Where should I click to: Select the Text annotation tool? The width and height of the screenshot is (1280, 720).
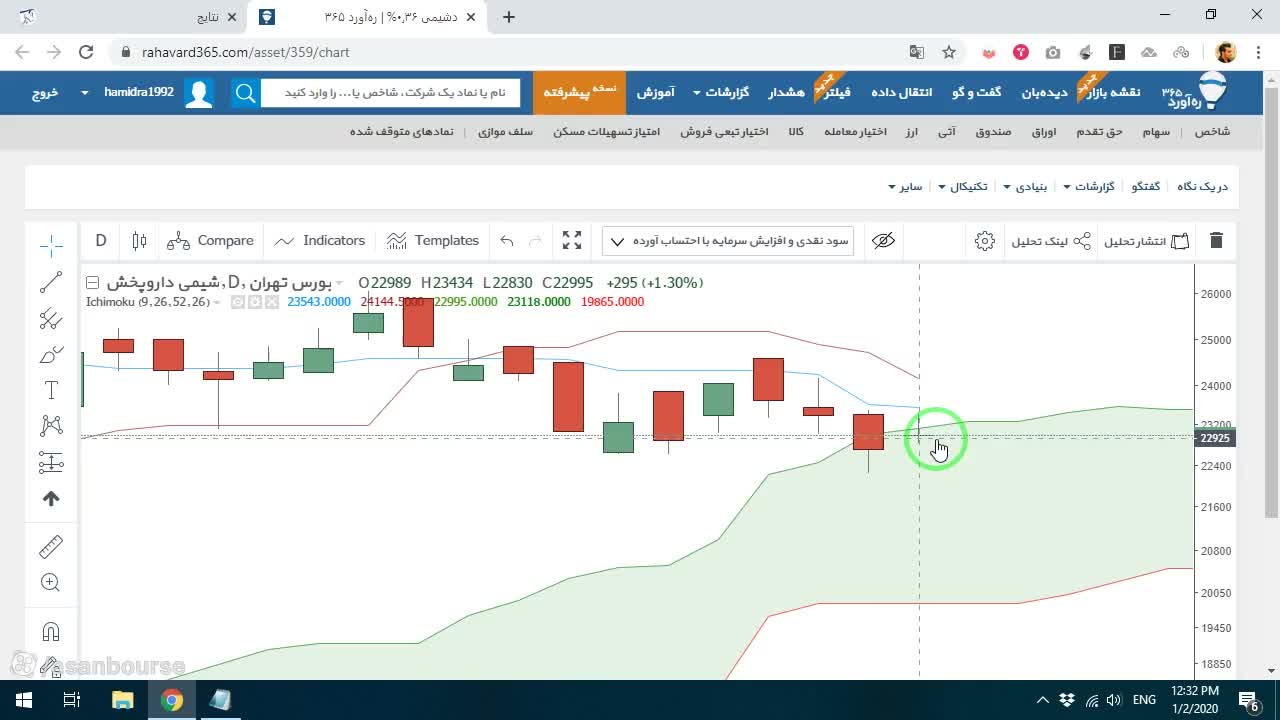pyautogui.click(x=51, y=390)
